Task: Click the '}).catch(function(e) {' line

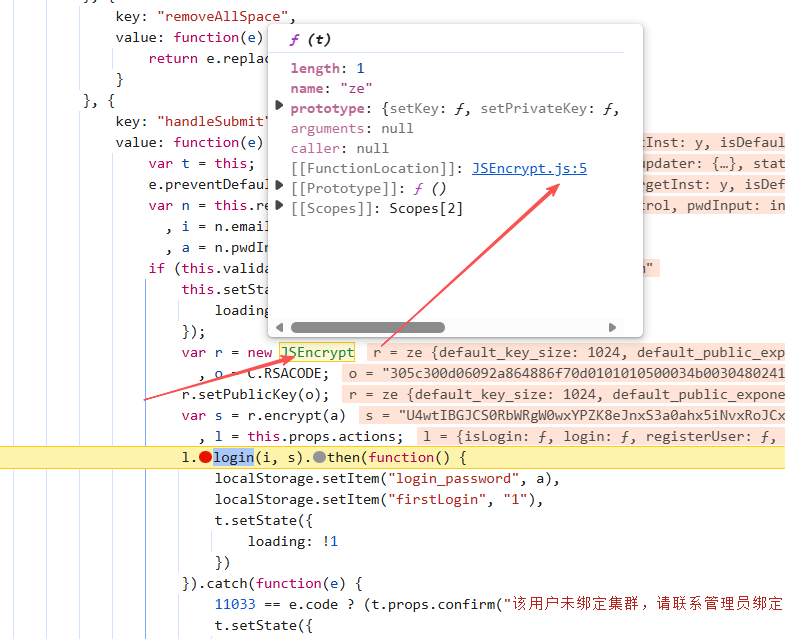Action: point(272,584)
